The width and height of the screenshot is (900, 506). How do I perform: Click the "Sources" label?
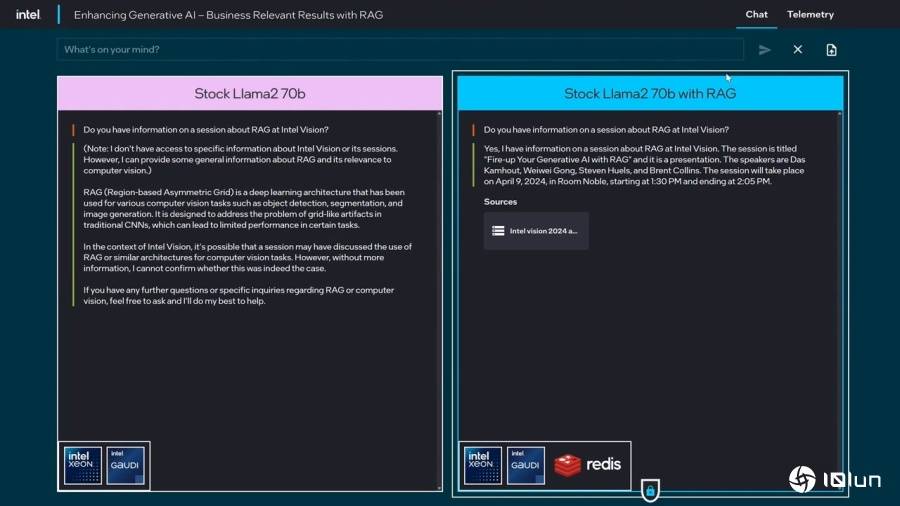tap(500, 202)
